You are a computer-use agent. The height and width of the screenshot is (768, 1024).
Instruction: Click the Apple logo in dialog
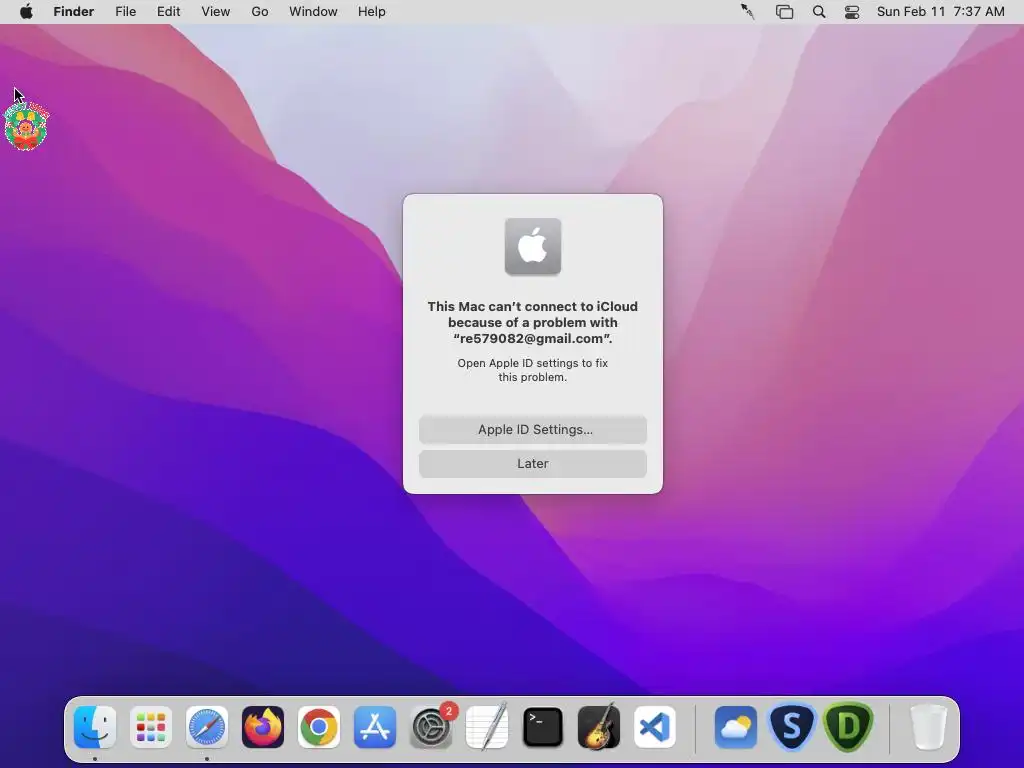(x=533, y=247)
